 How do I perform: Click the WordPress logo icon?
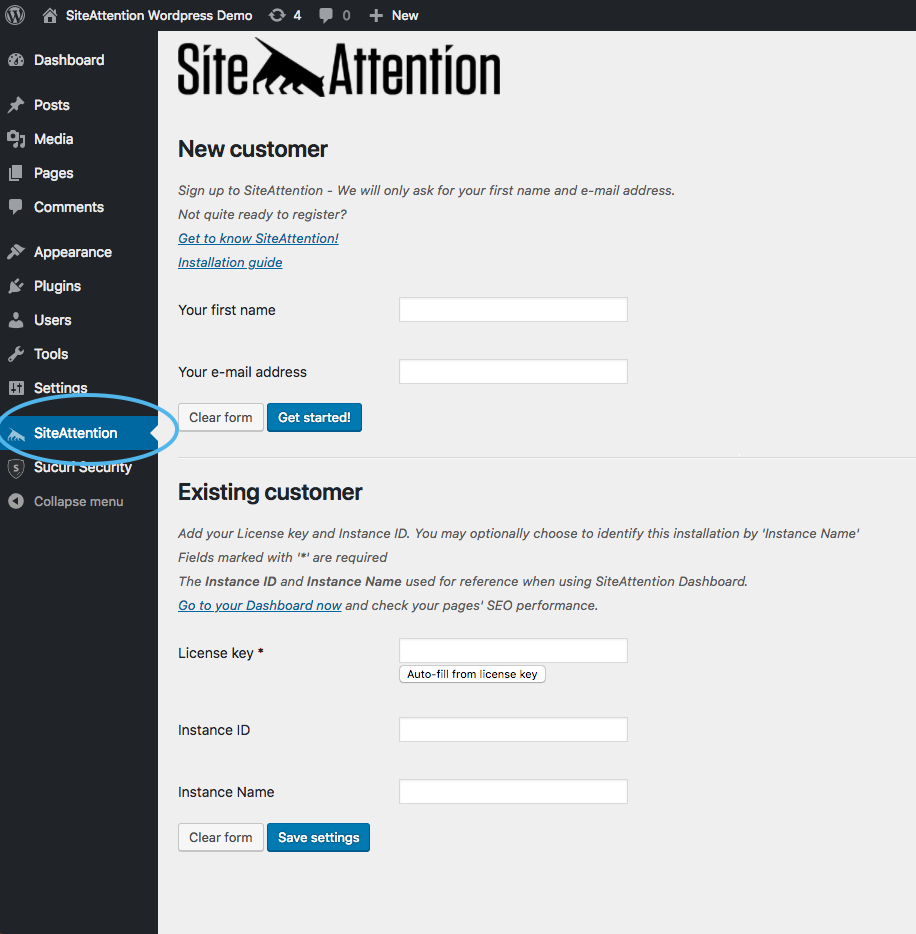point(15,15)
